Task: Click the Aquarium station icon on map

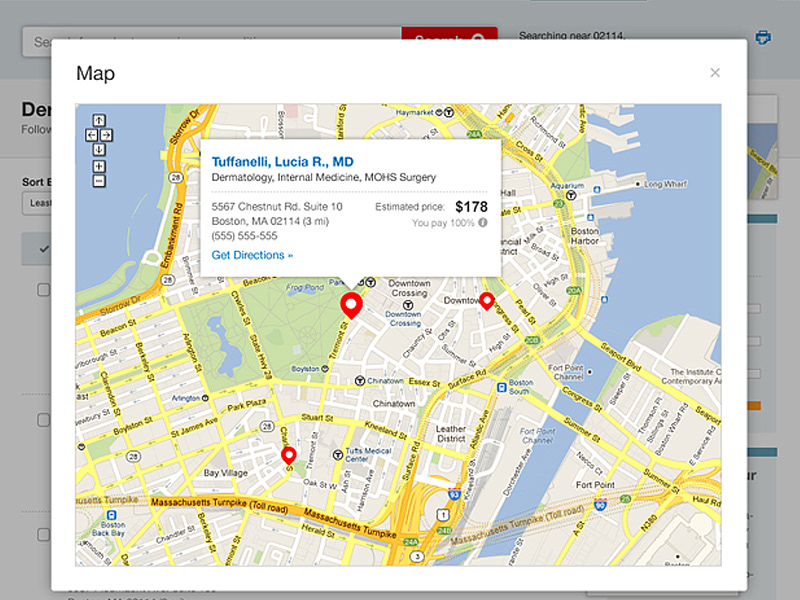Action: pyautogui.click(x=571, y=195)
